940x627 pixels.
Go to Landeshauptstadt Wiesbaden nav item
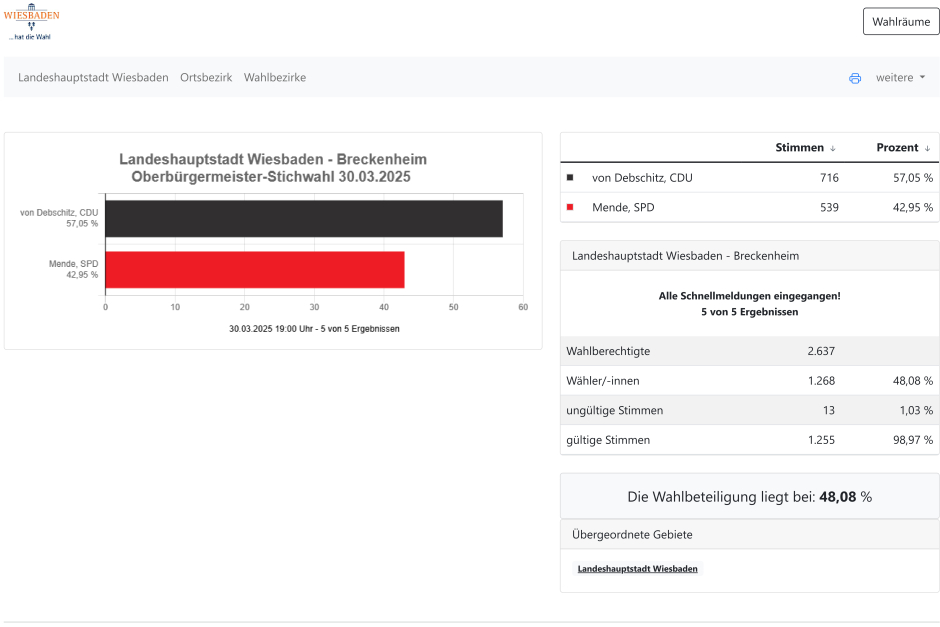93,77
